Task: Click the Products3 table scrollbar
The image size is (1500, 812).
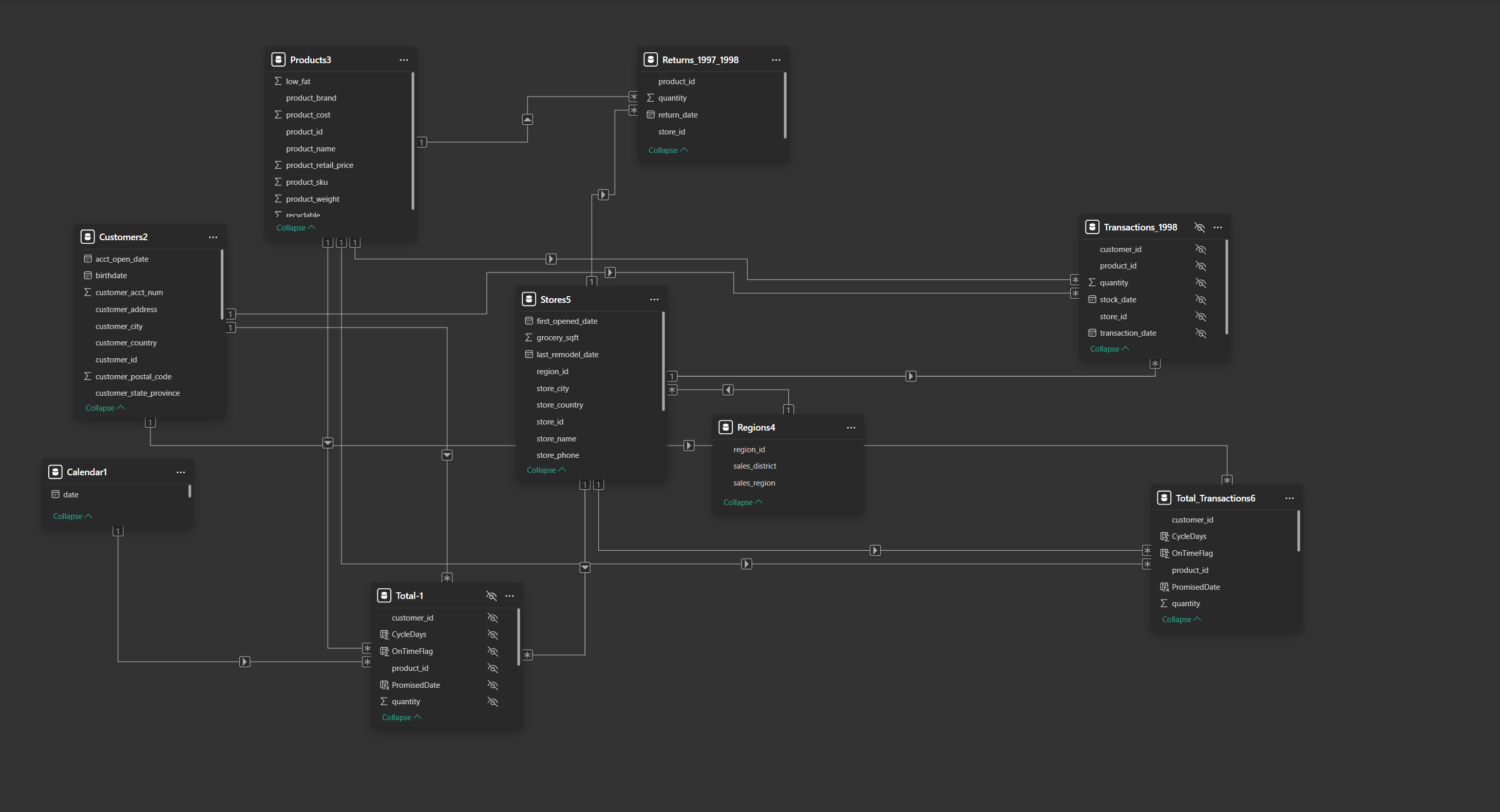Action: (x=413, y=141)
